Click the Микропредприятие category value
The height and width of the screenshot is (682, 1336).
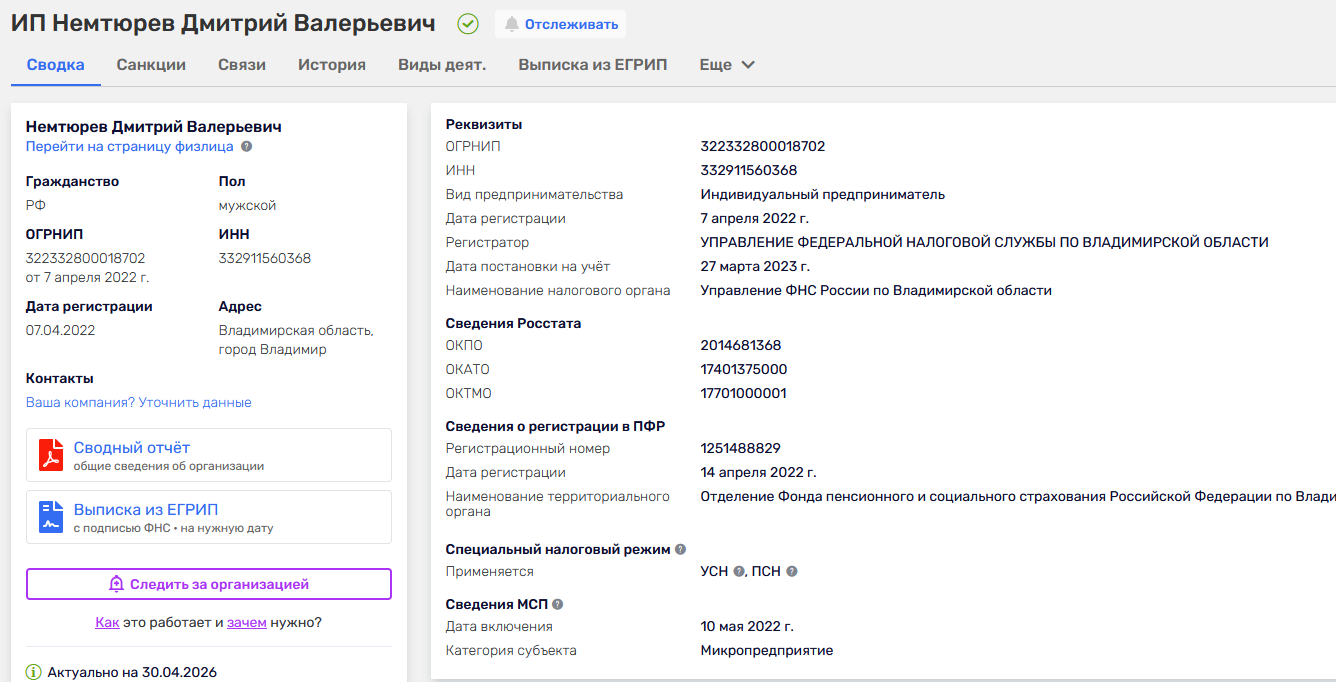pyautogui.click(x=767, y=651)
